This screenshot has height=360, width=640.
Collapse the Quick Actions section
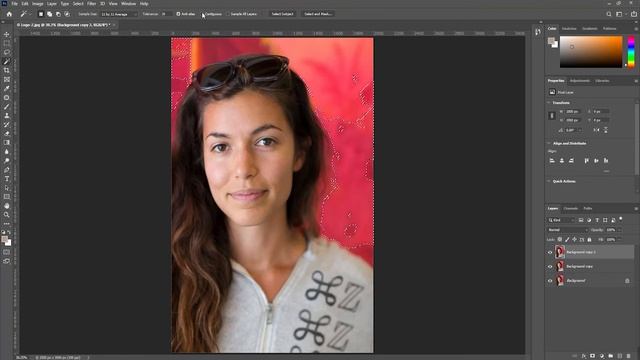(x=549, y=181)
